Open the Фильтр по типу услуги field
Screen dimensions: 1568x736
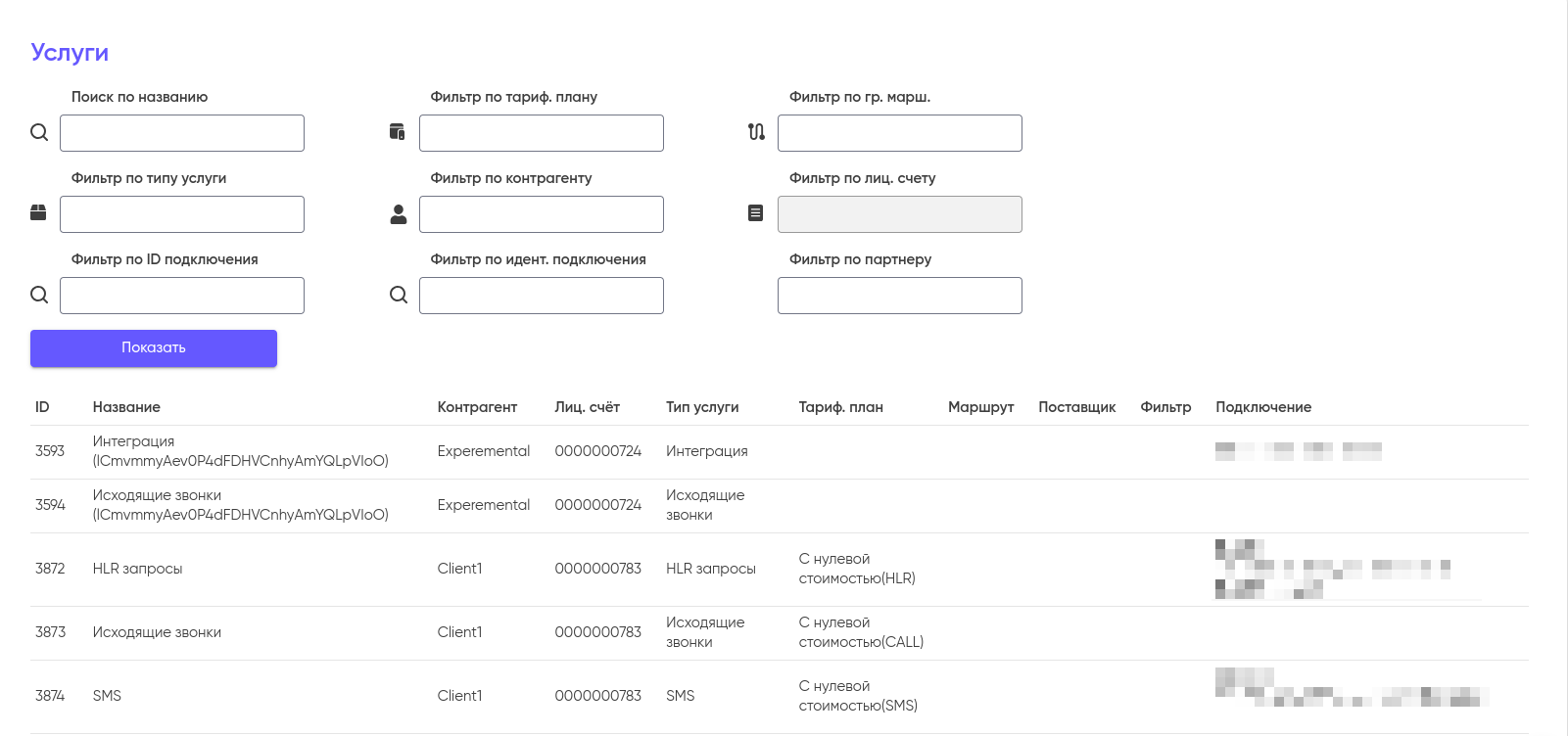182,214
